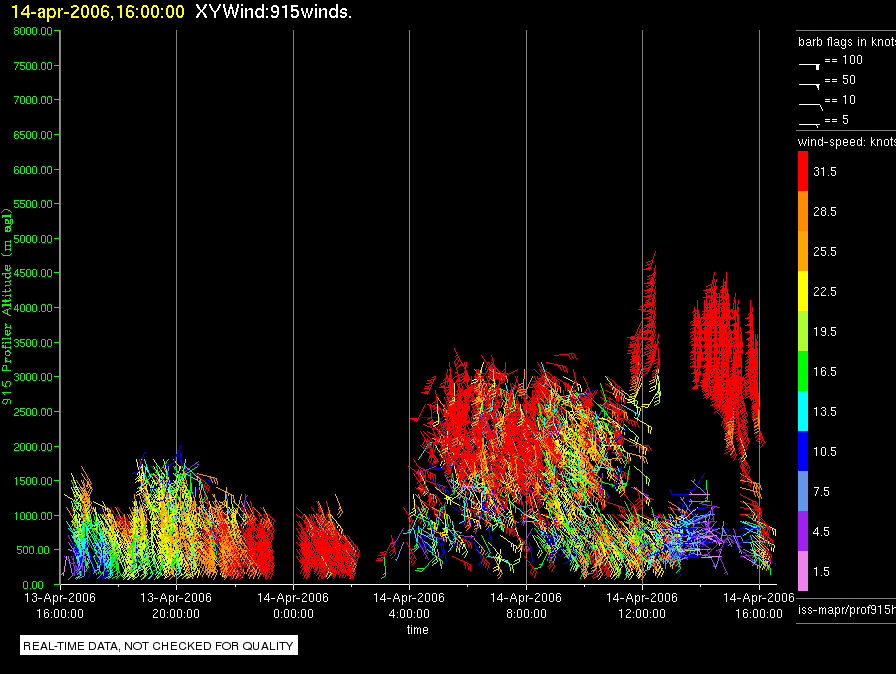The width and height of the screenshot is (896, 674).
Task: Click the 13-Apr-2006 20:00:00 time axis marker
Action: (x=176, y=605)
